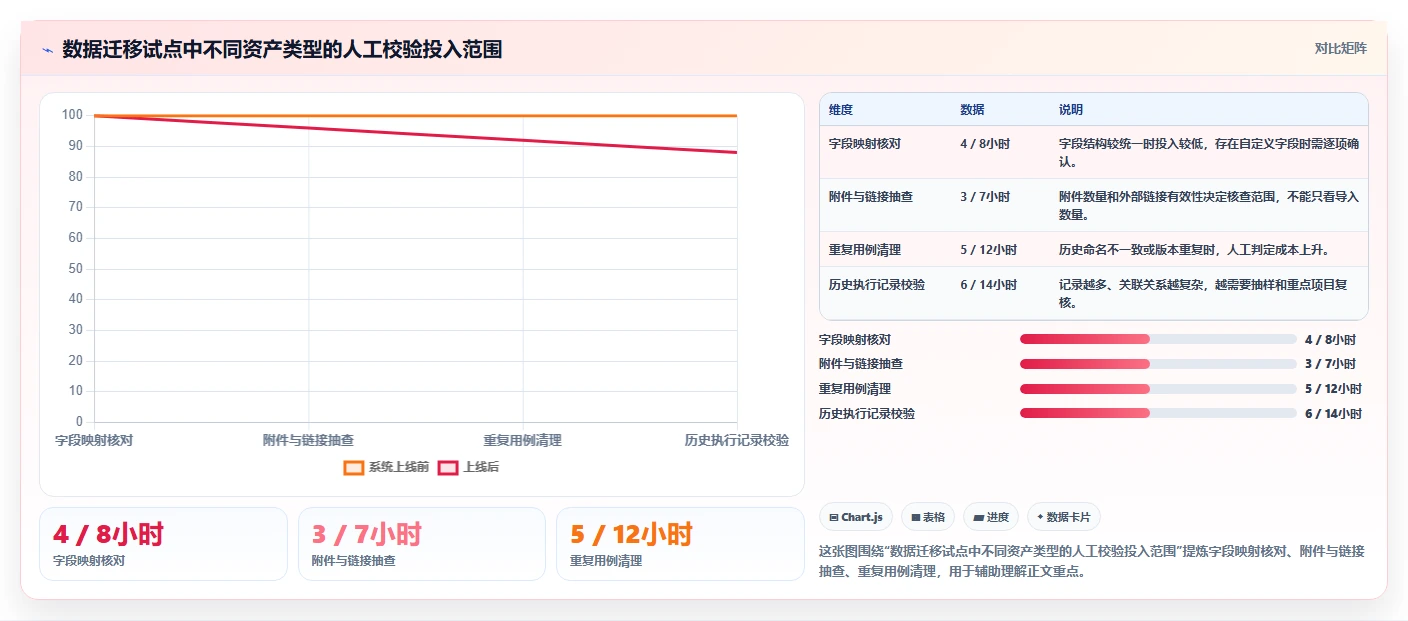
Task: Click the summary paragraph below the tags
Action: click(x=1092, y=561)
